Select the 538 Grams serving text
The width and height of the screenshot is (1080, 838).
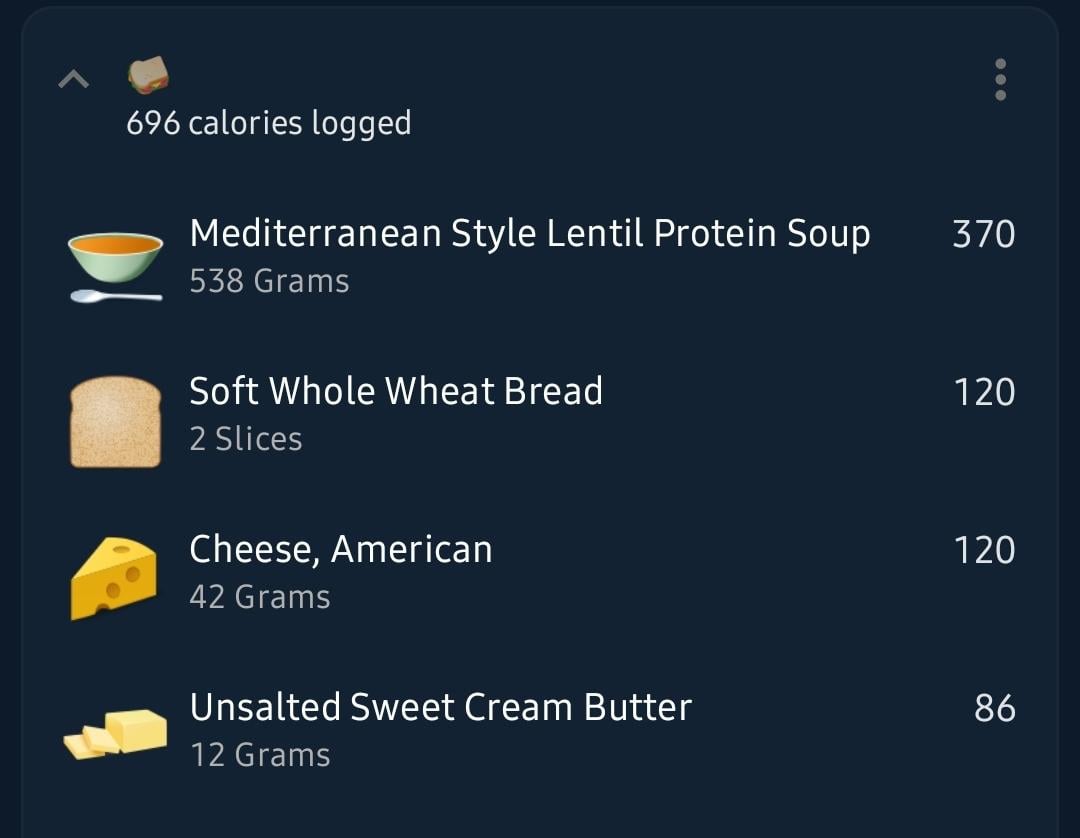(269, 281)
